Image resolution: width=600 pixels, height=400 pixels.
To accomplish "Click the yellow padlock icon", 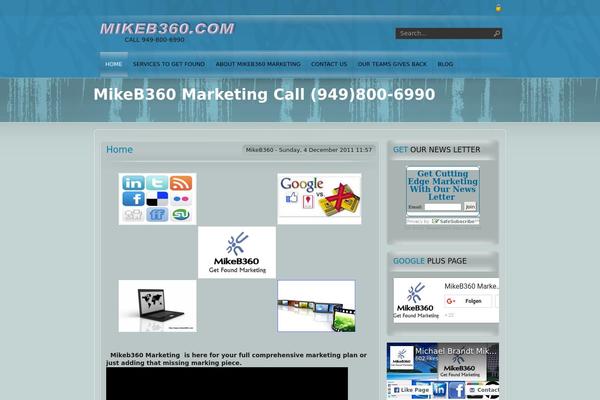I will 498,8.
